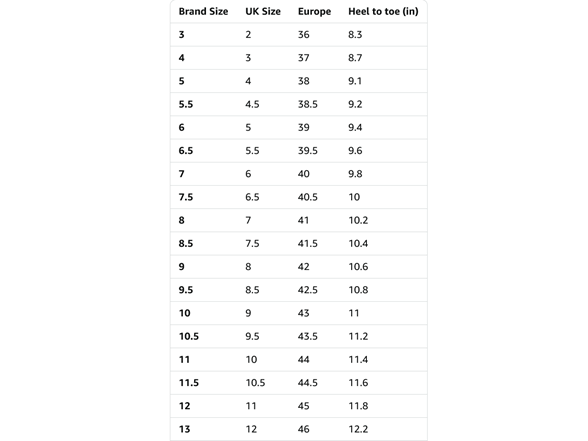The image size is (588, 441).
Task: Click UK size 6.5 cell
Action: pos(252,197)
